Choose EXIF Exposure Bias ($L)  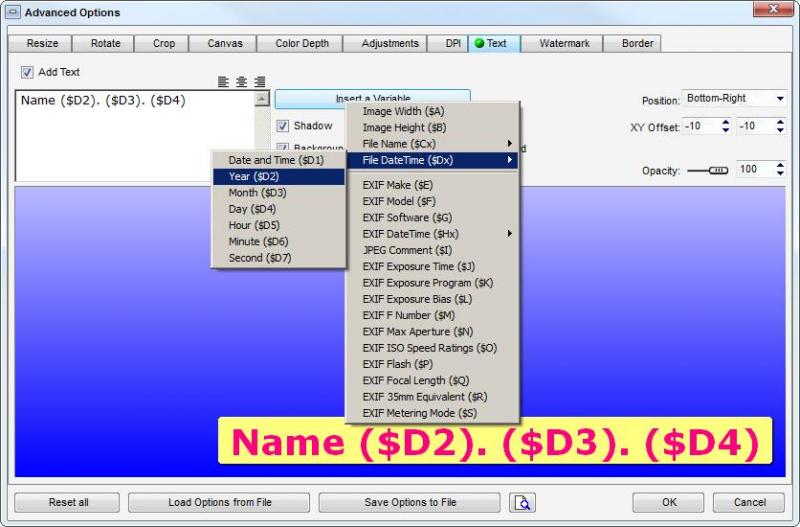[432, 299]
